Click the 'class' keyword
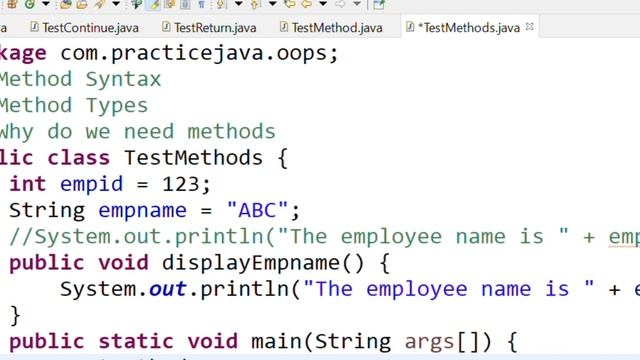Screen dimensions: 640x360 point(79,158)
